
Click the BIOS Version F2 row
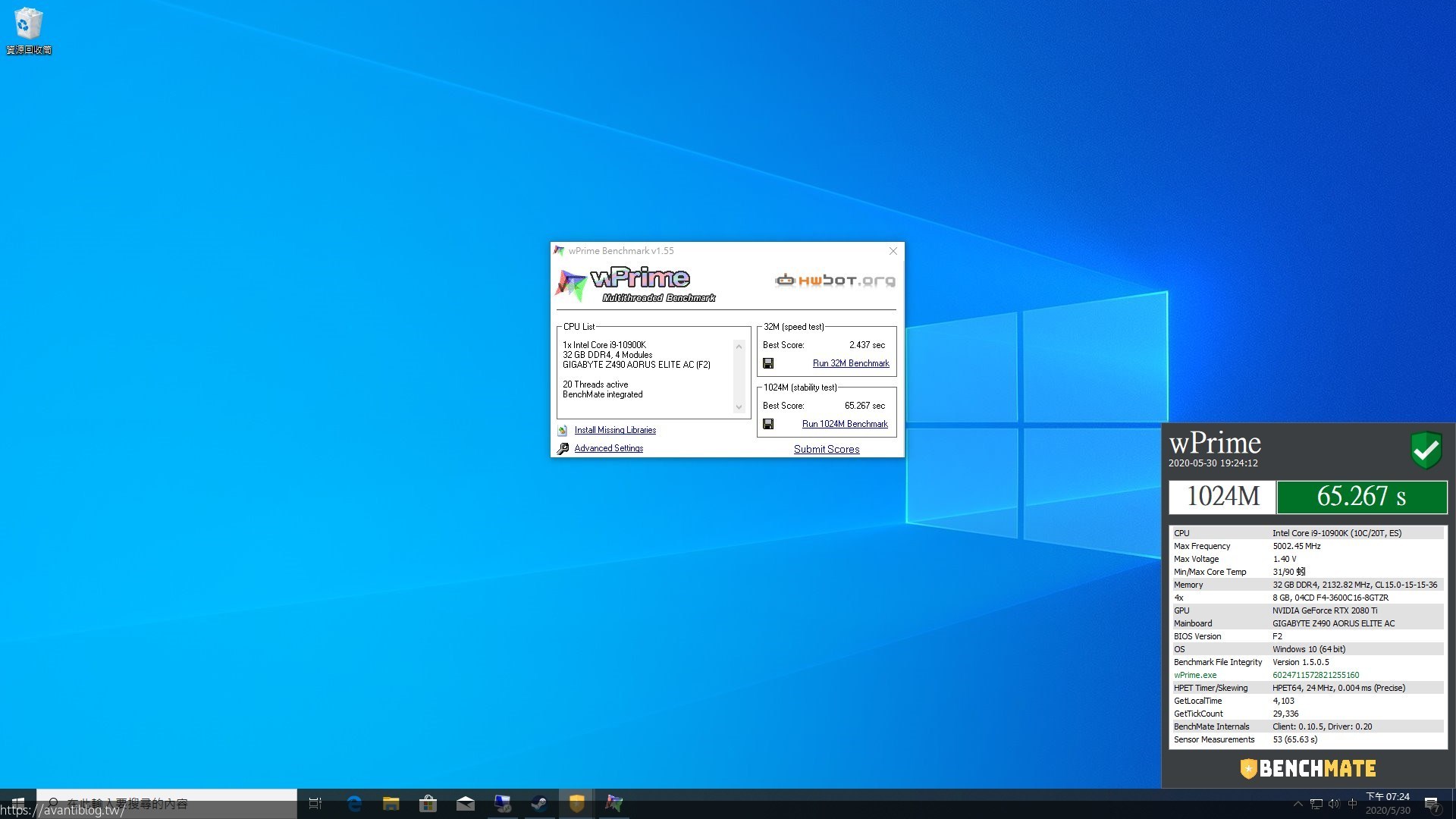tap(1308, 637)
